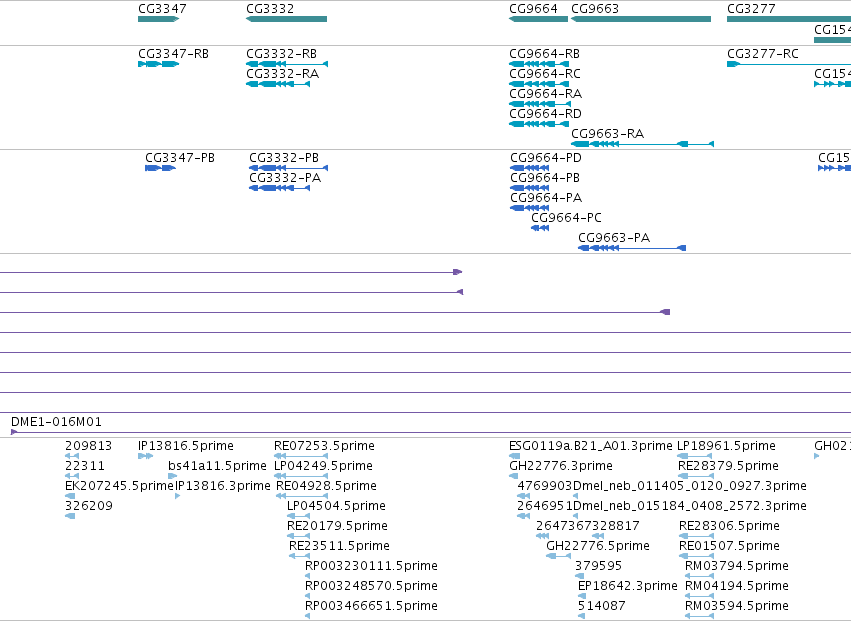Select EST RP003466651.5prime

tap(308, 616)
